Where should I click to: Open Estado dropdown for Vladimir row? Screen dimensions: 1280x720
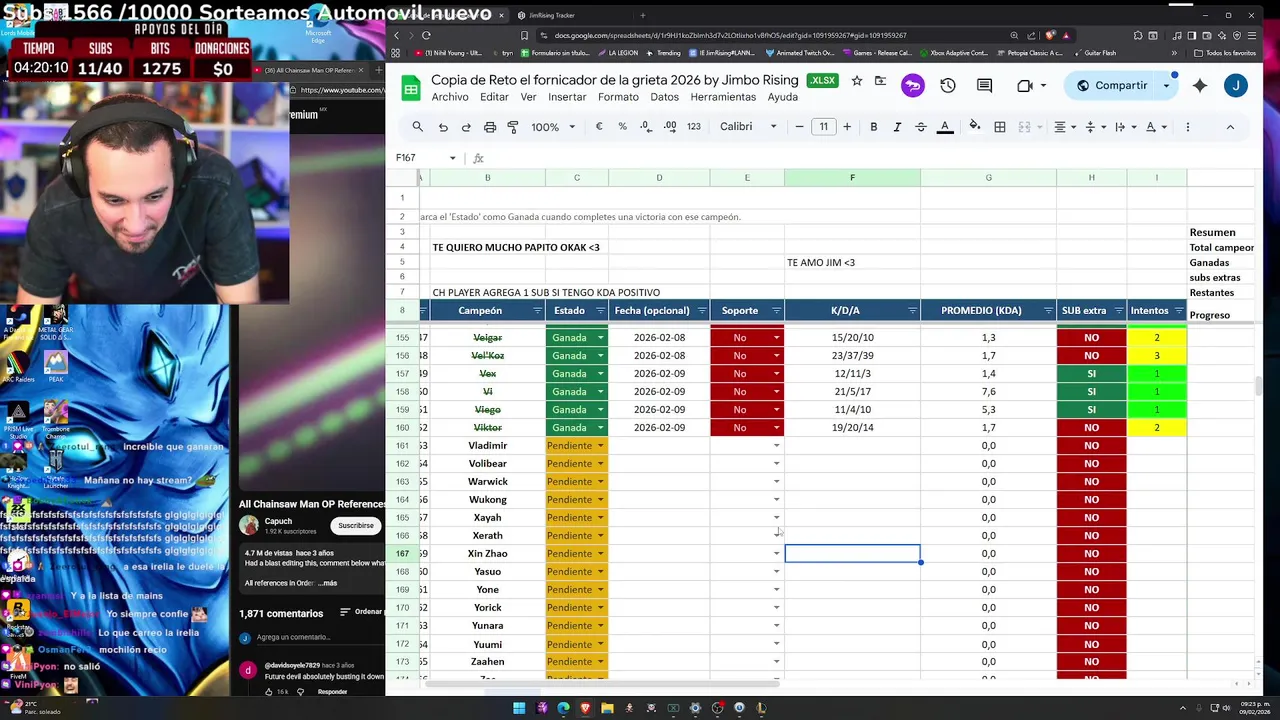point(601,446)
